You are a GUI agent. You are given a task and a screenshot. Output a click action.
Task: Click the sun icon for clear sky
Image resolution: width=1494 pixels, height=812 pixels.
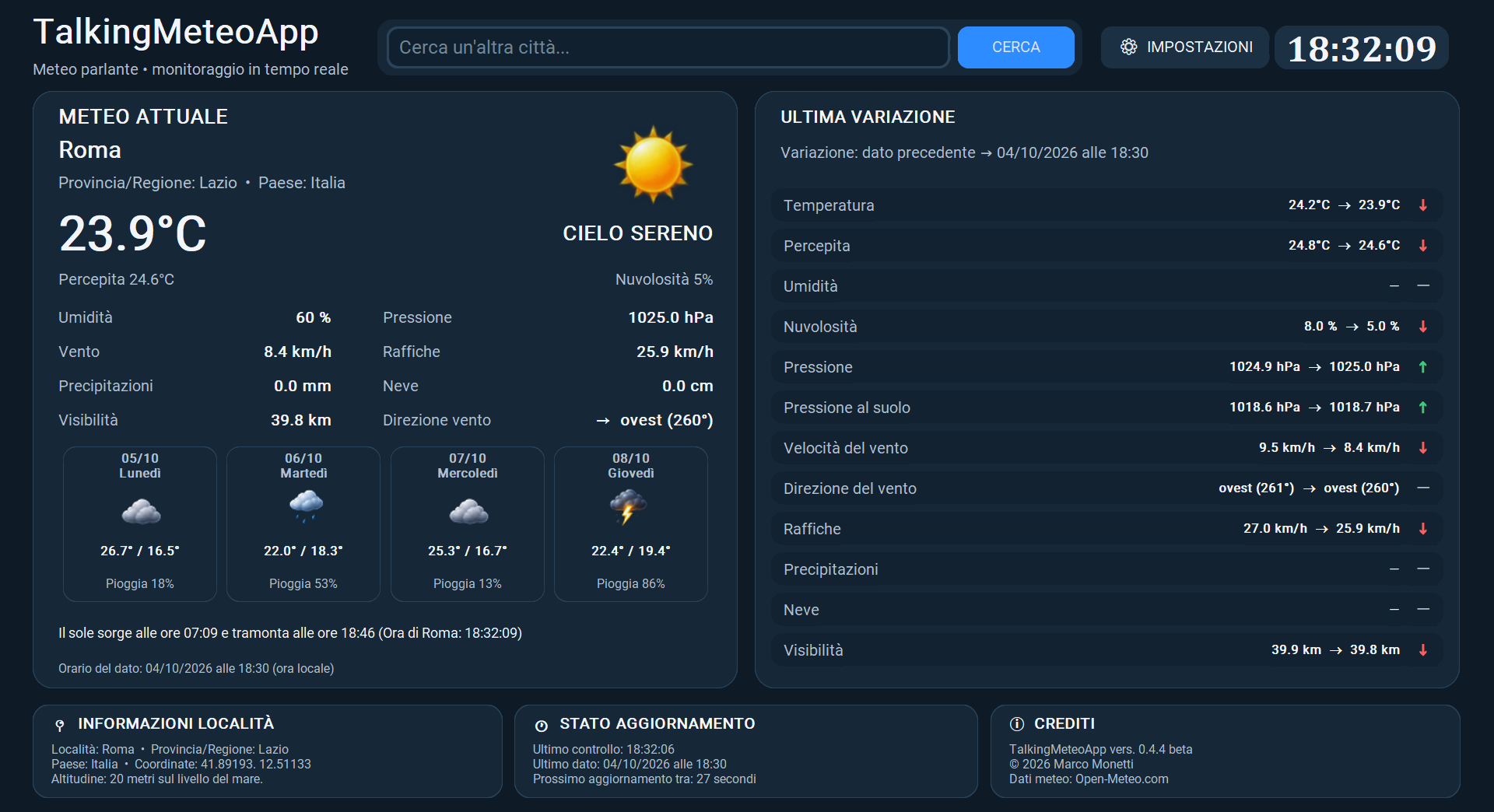pyautogui.click(x=653, y=165)
